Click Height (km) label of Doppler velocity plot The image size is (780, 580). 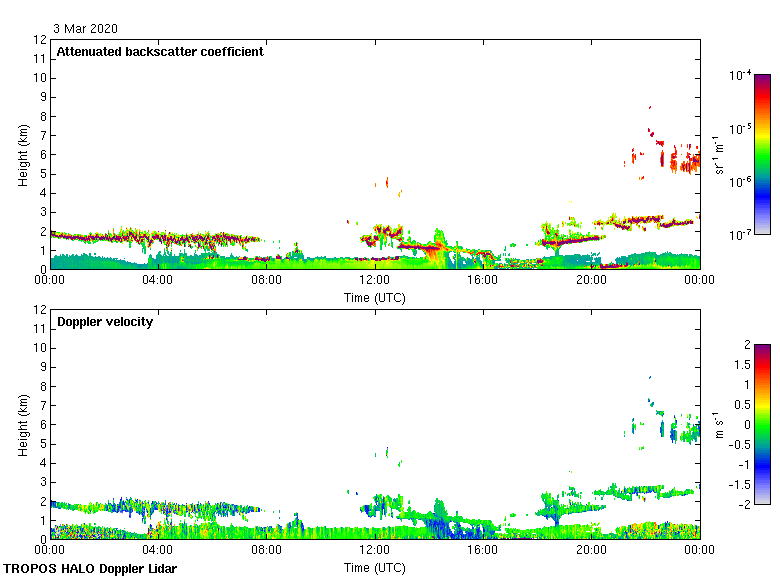[x=23, y=424]
